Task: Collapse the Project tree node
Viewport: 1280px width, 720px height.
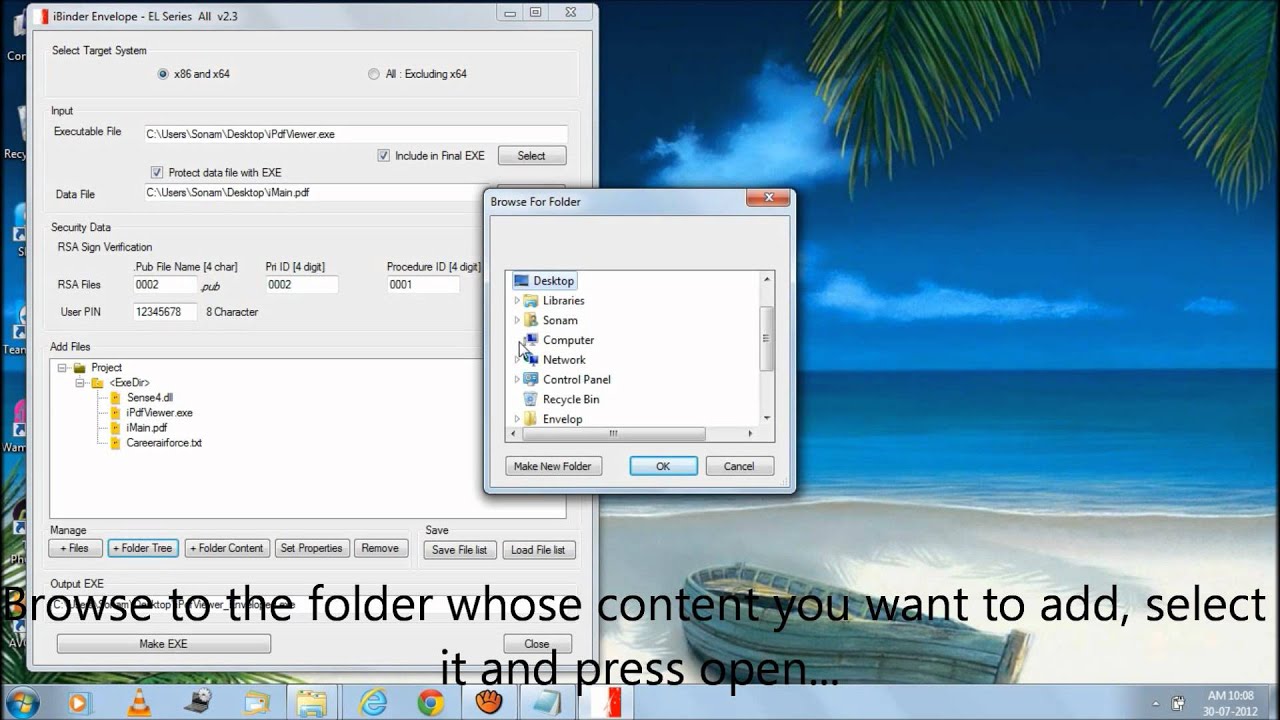Action: [x=62, y=368]
